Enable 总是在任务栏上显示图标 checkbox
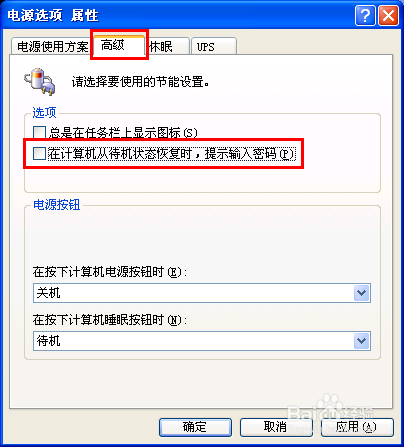 click(39, 132)
